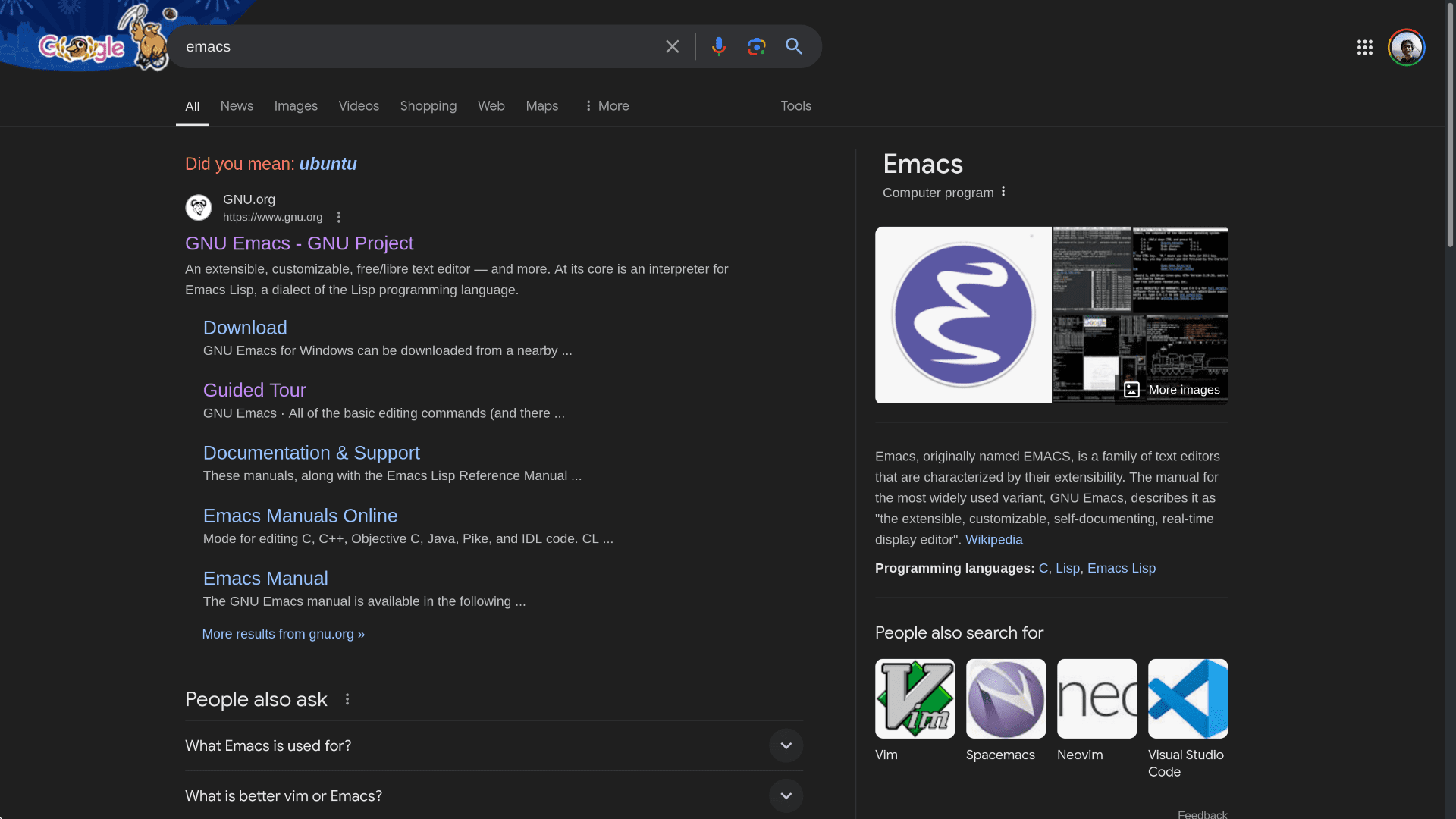This screenshot has height=819, width=1456.
Task: Click the Visual Studio Code label
Action: (x=1186, y=764)
